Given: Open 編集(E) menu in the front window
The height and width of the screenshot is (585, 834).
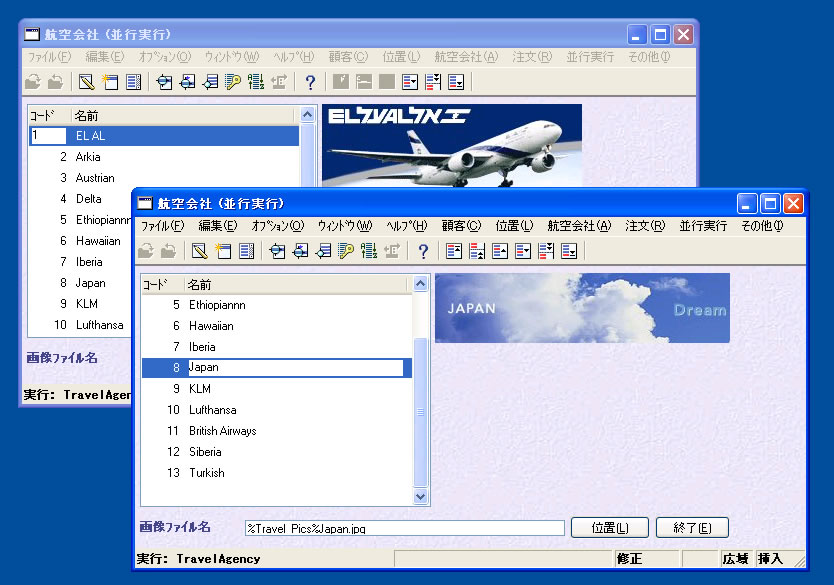Looking at the screenshot, I should (x=218, y=226).
